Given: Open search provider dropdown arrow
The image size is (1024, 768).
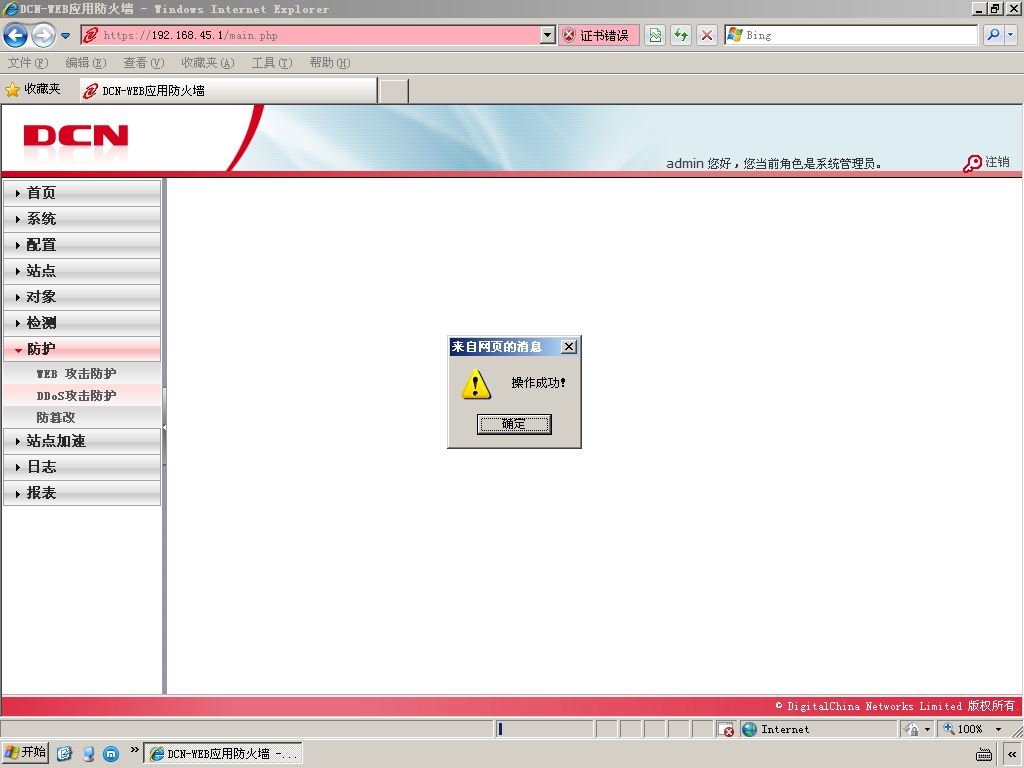Looking at the screenshot, I should pyautogui.click(x=1010, y=35).
